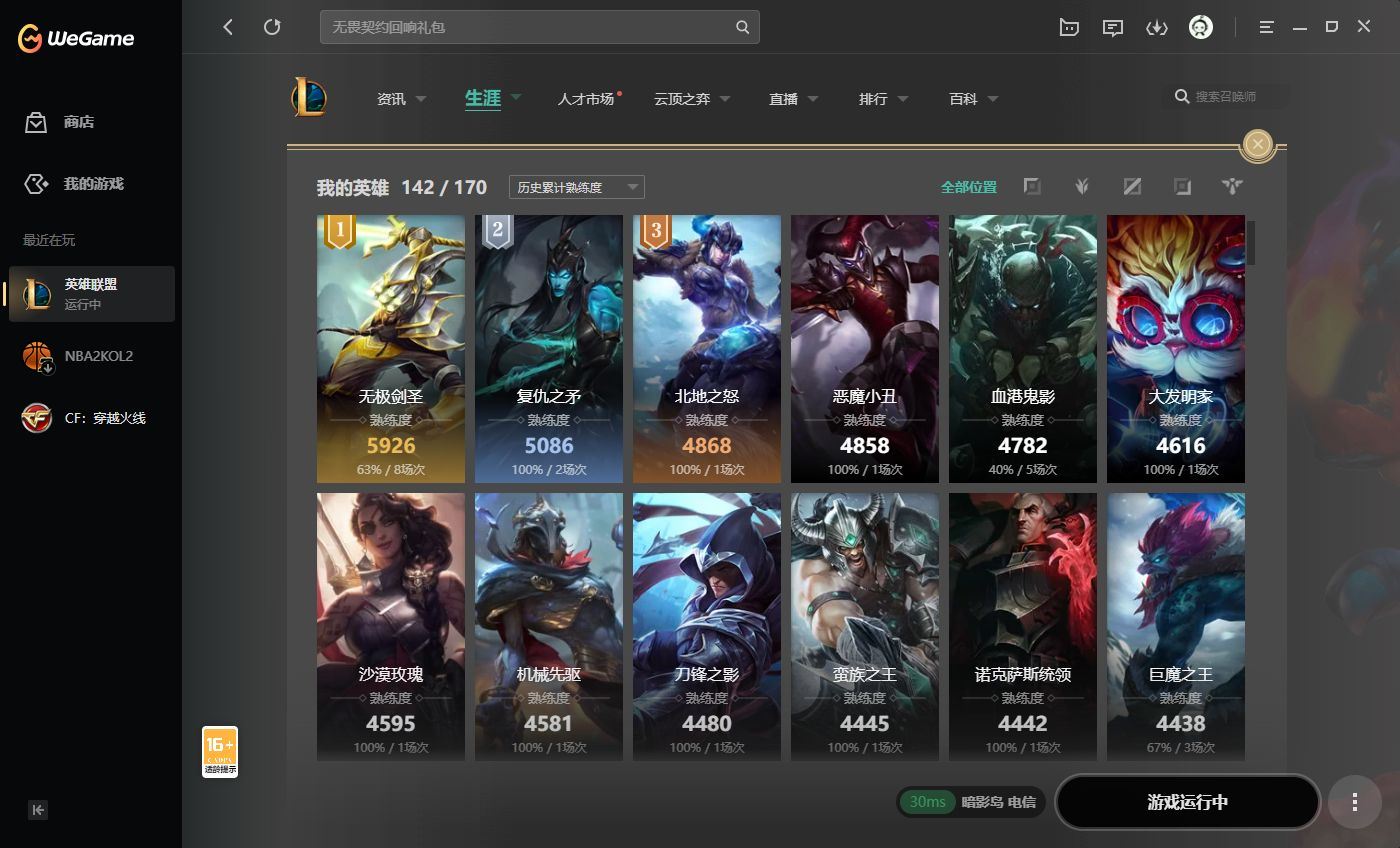Click the refresh page icon

click(x=272, y=27)
